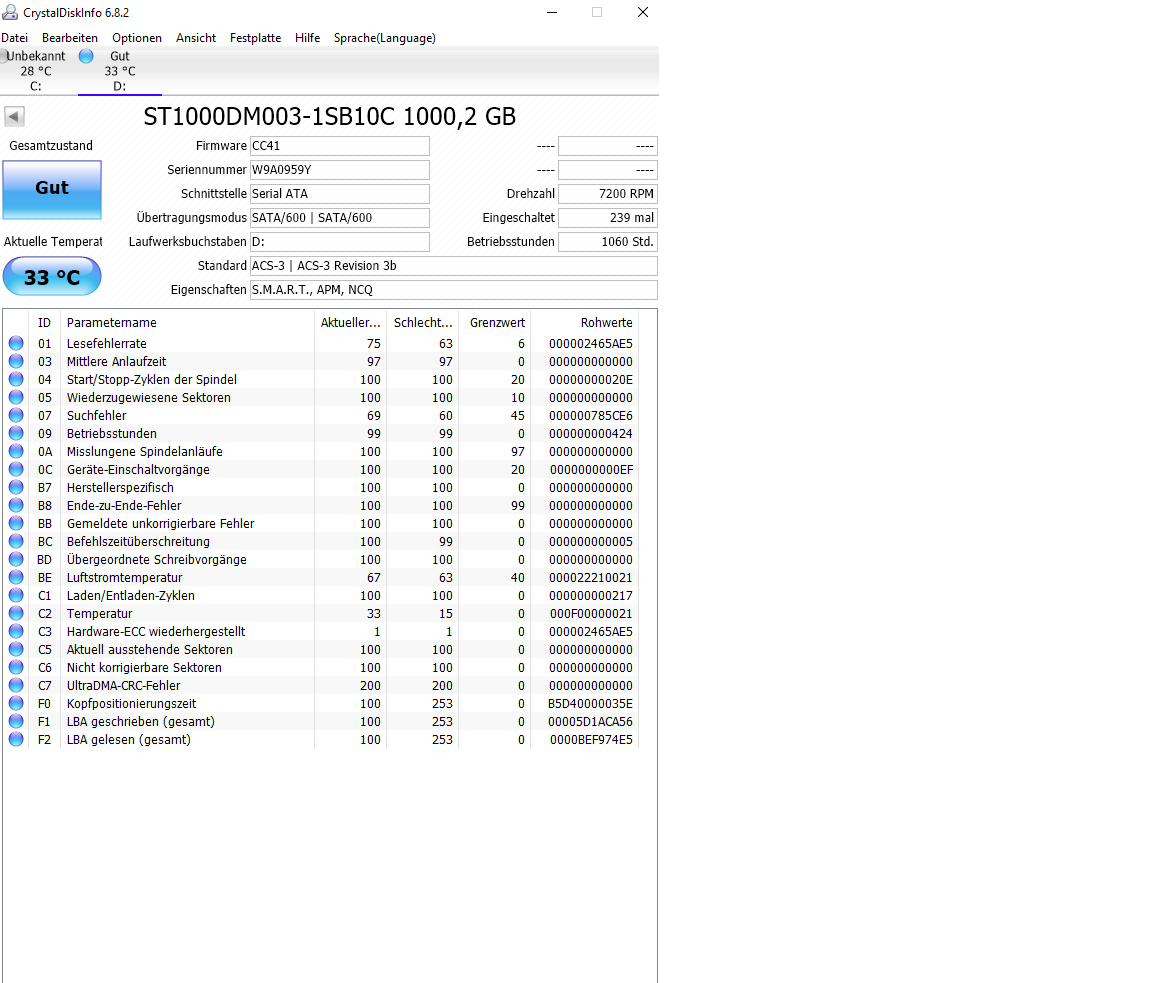Click status orb of Geräte-Einschaltvorgänge row

pos(16,469)
